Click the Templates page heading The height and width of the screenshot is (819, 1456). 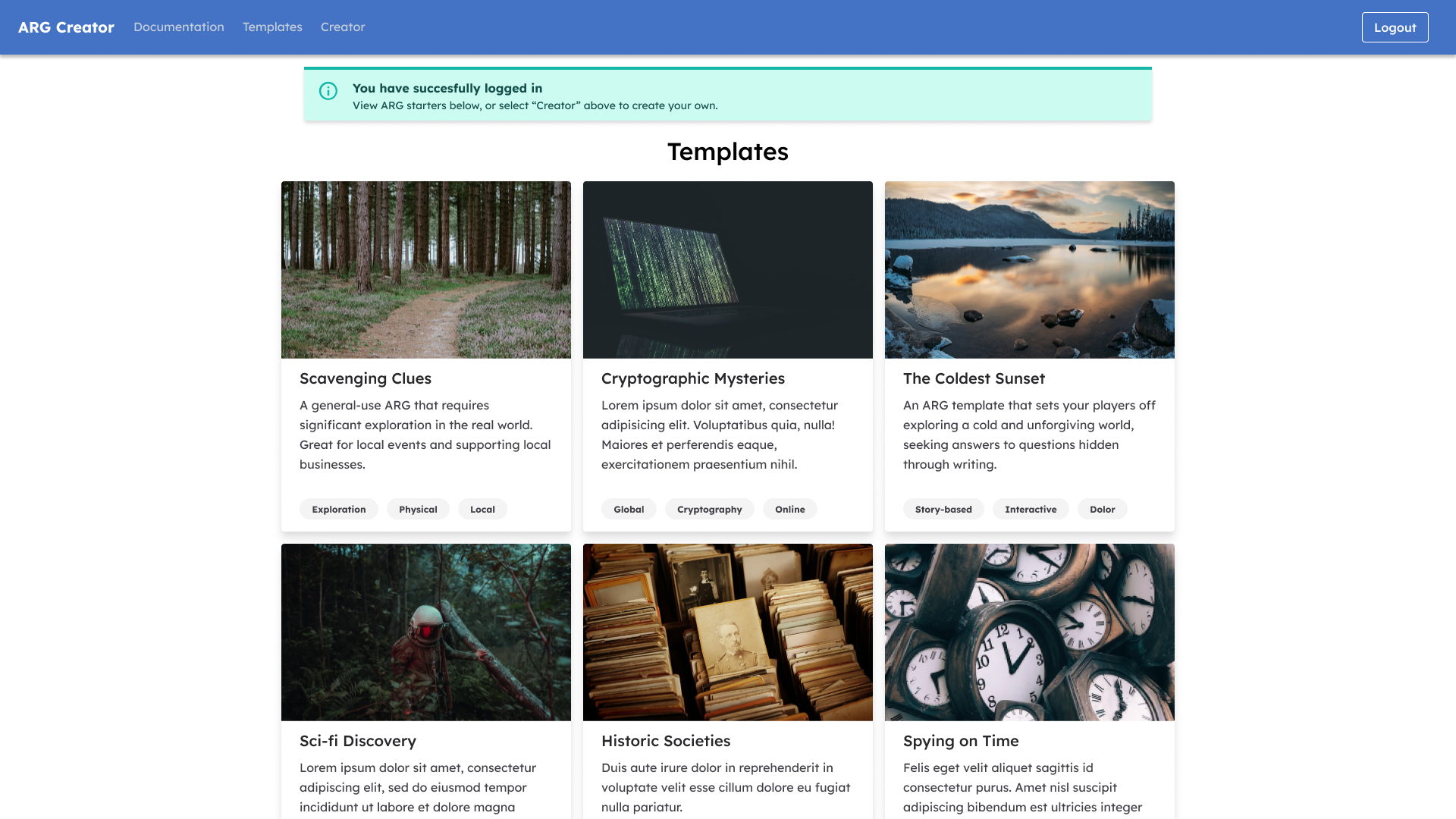tap(728, 152)
